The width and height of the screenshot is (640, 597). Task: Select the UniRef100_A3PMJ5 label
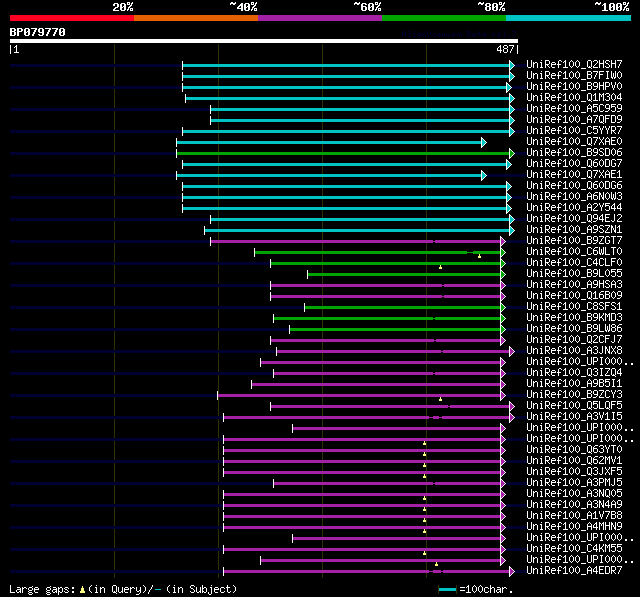pos(574,483)
